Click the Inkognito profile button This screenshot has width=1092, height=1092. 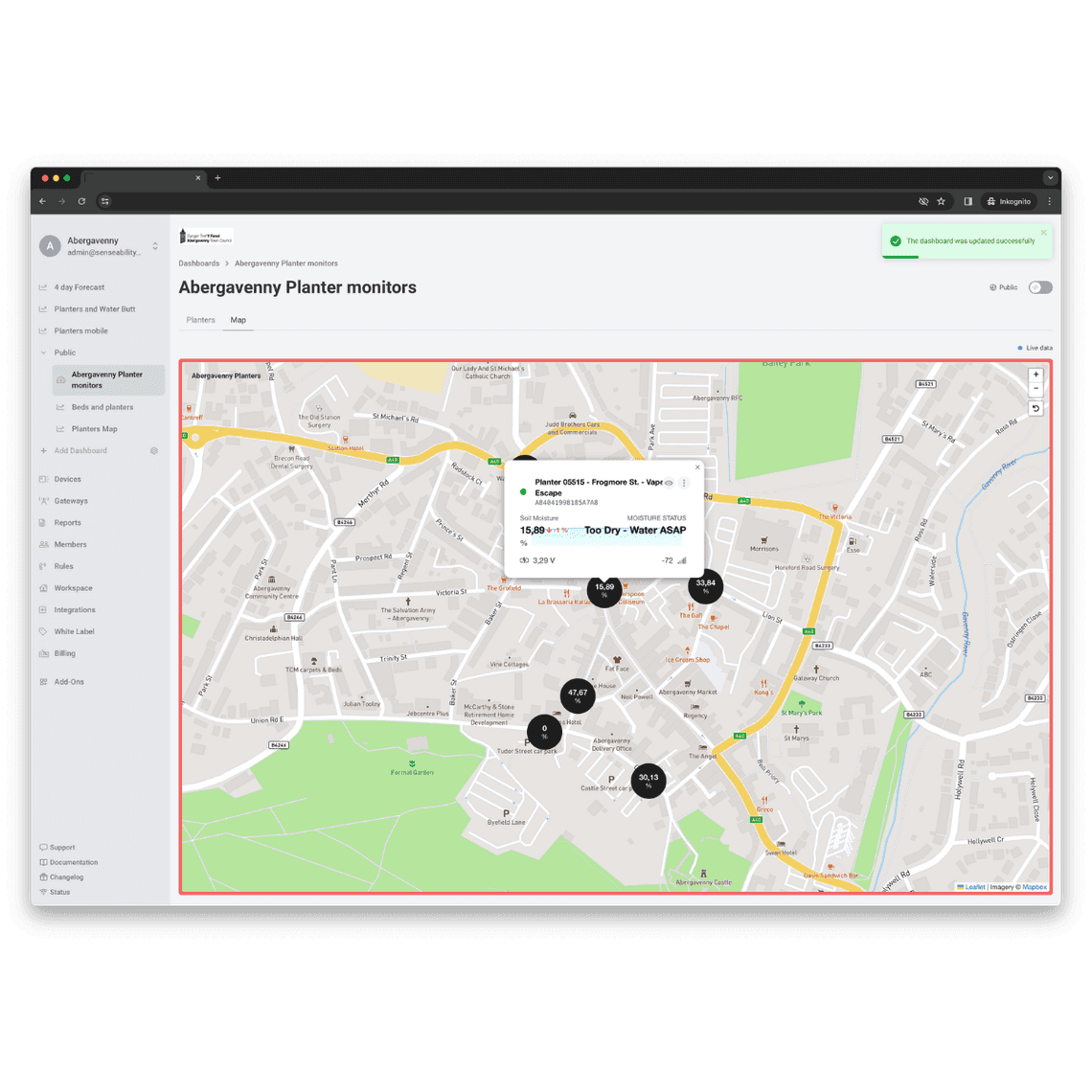coord(1009,201)
